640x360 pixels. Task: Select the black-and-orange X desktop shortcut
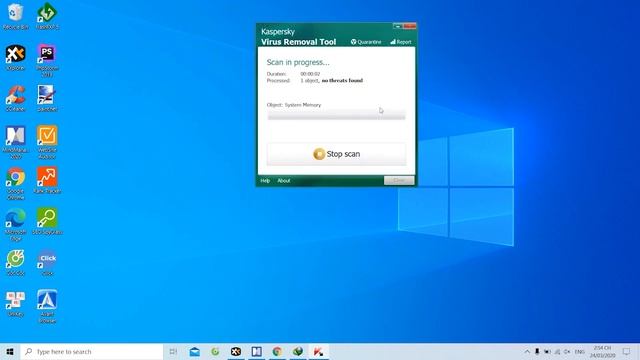click(16, 58)
